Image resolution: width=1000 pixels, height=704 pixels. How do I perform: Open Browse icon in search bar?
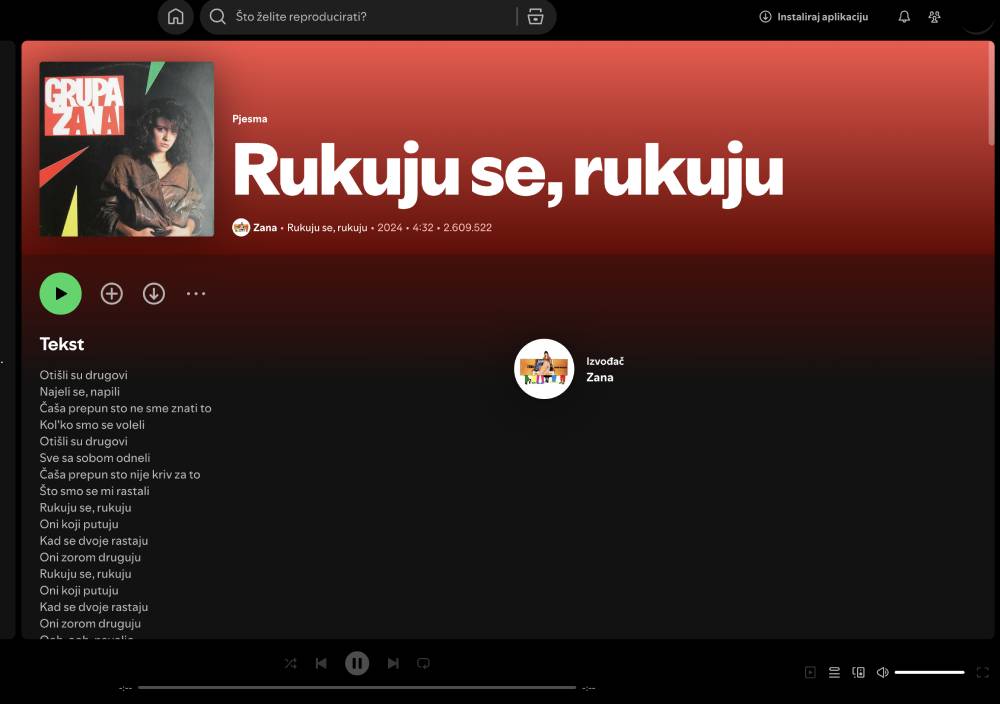536,17
